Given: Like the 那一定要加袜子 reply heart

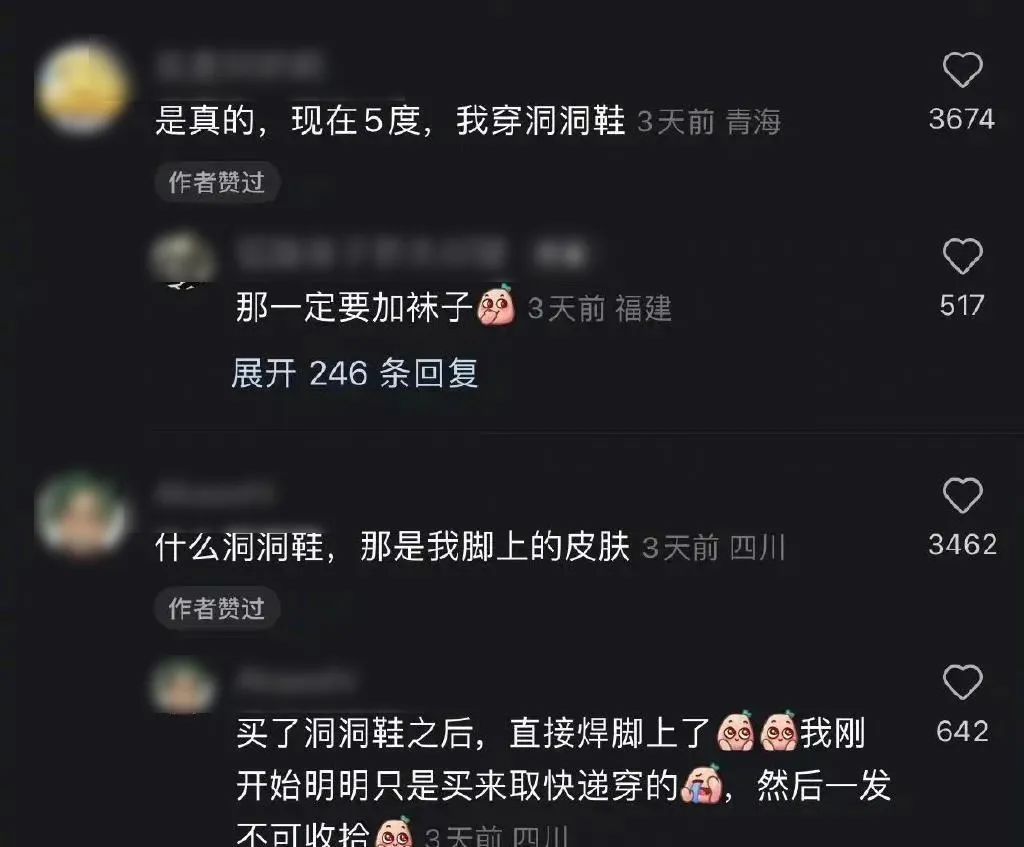Looking at the screenshot, I should [x=963, y=256].
